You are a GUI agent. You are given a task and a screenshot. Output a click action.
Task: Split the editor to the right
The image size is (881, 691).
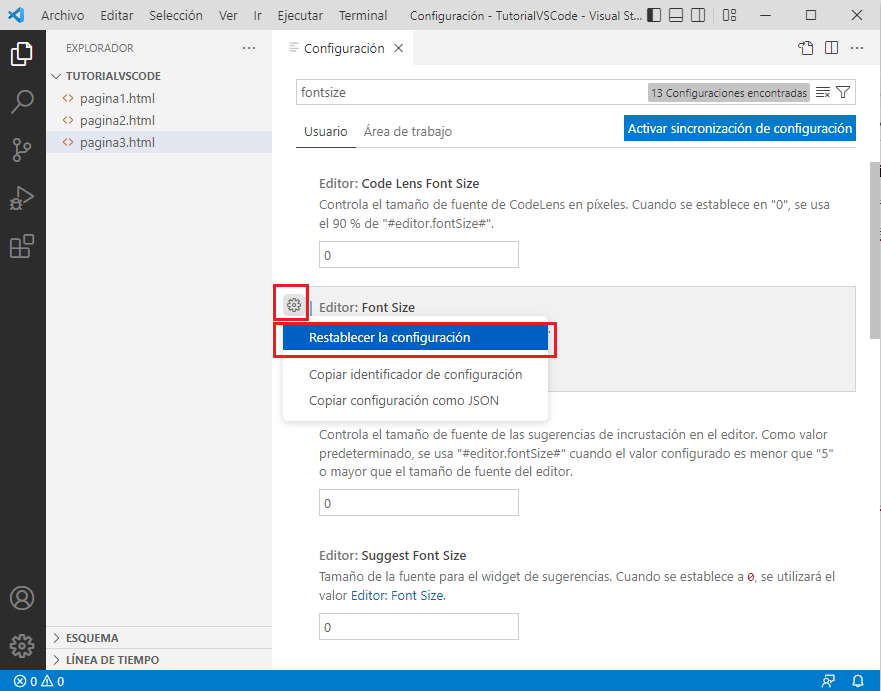pos(832,48)
